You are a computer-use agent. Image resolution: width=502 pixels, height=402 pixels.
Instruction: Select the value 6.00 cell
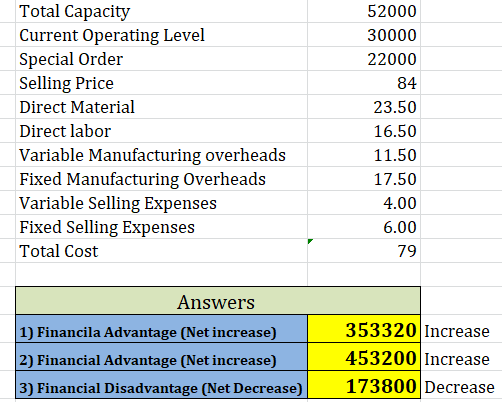[364, 227]
